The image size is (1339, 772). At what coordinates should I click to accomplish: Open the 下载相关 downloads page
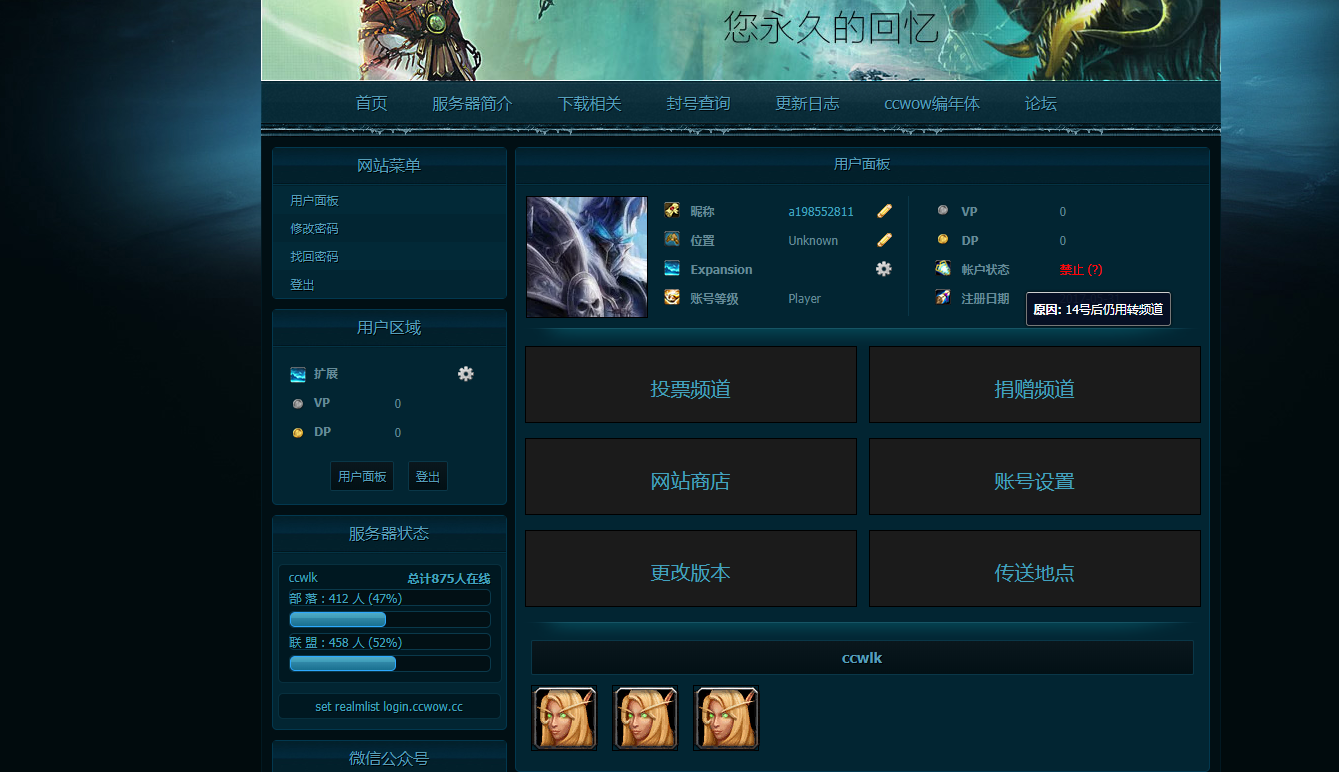pyautogui.click(x=589, y=104)
